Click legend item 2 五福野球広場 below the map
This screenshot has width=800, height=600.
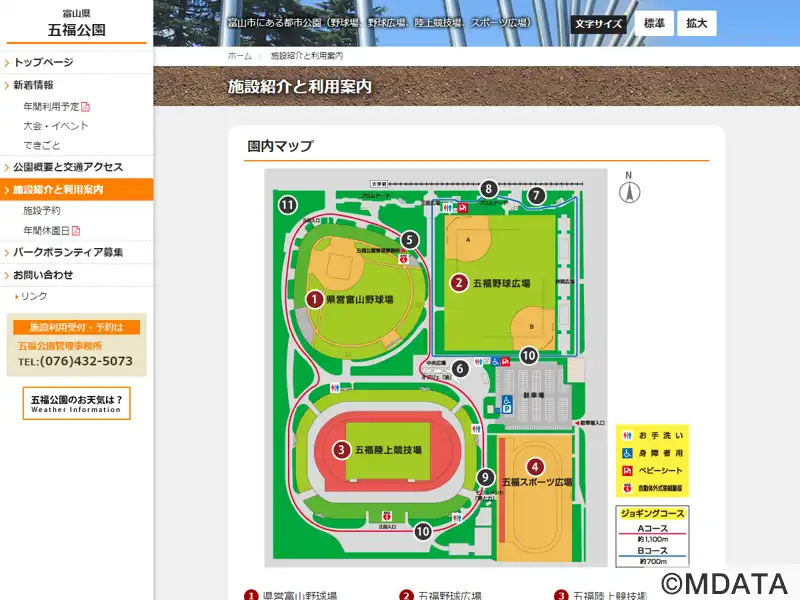pos(441,595)
